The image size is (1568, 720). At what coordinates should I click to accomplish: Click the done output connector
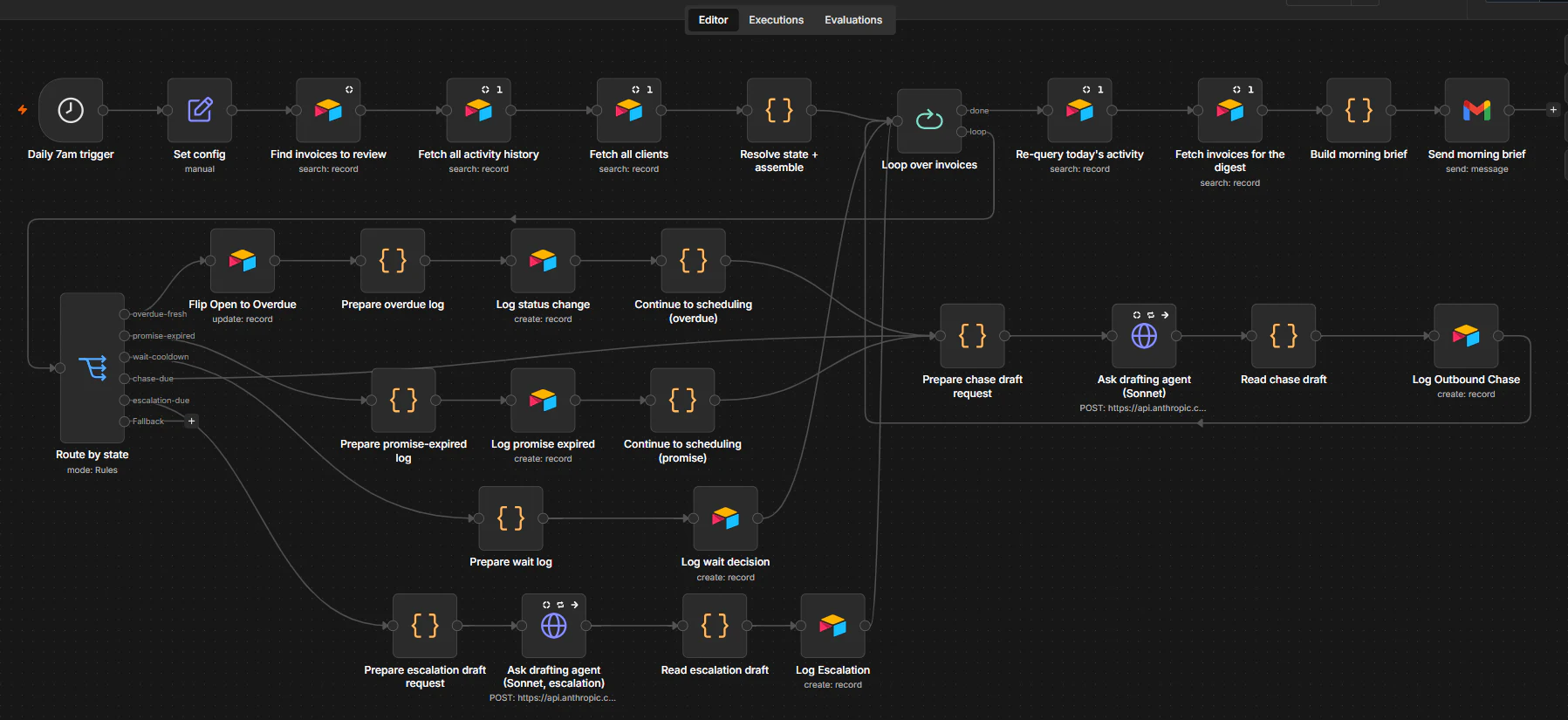(962, 111)
